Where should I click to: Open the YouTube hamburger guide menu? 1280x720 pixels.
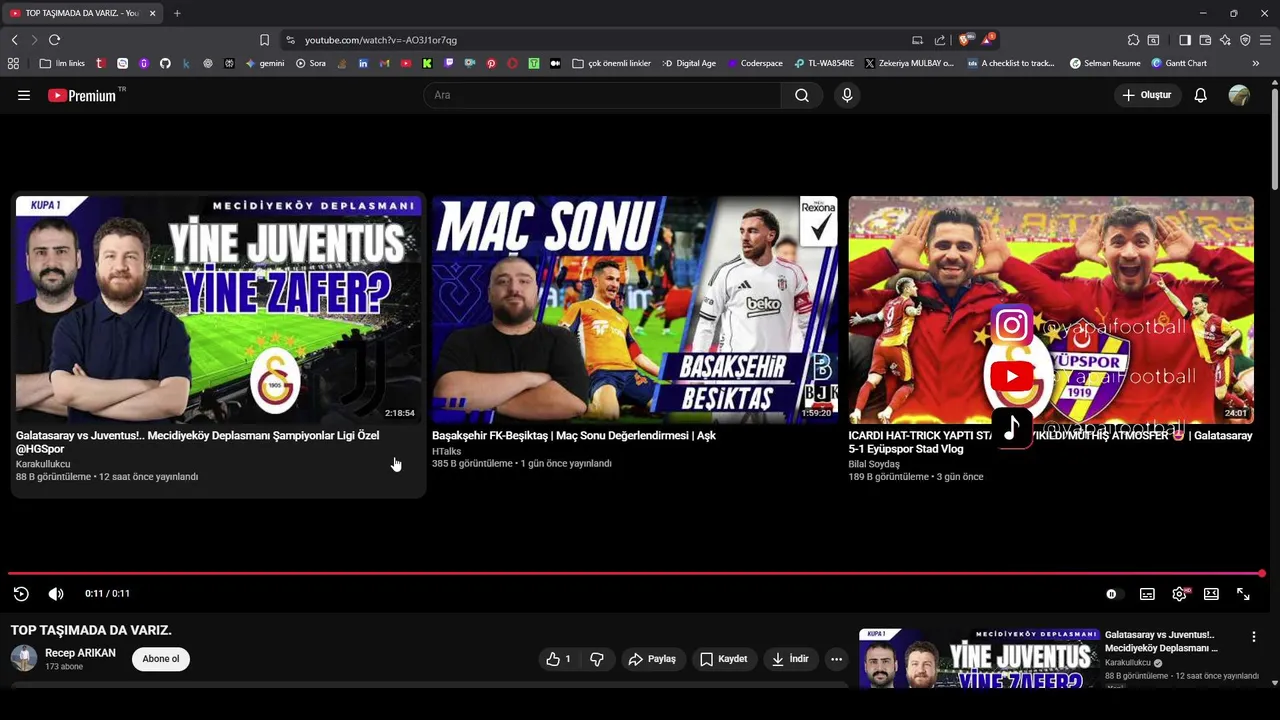click(x=24, y=95)
